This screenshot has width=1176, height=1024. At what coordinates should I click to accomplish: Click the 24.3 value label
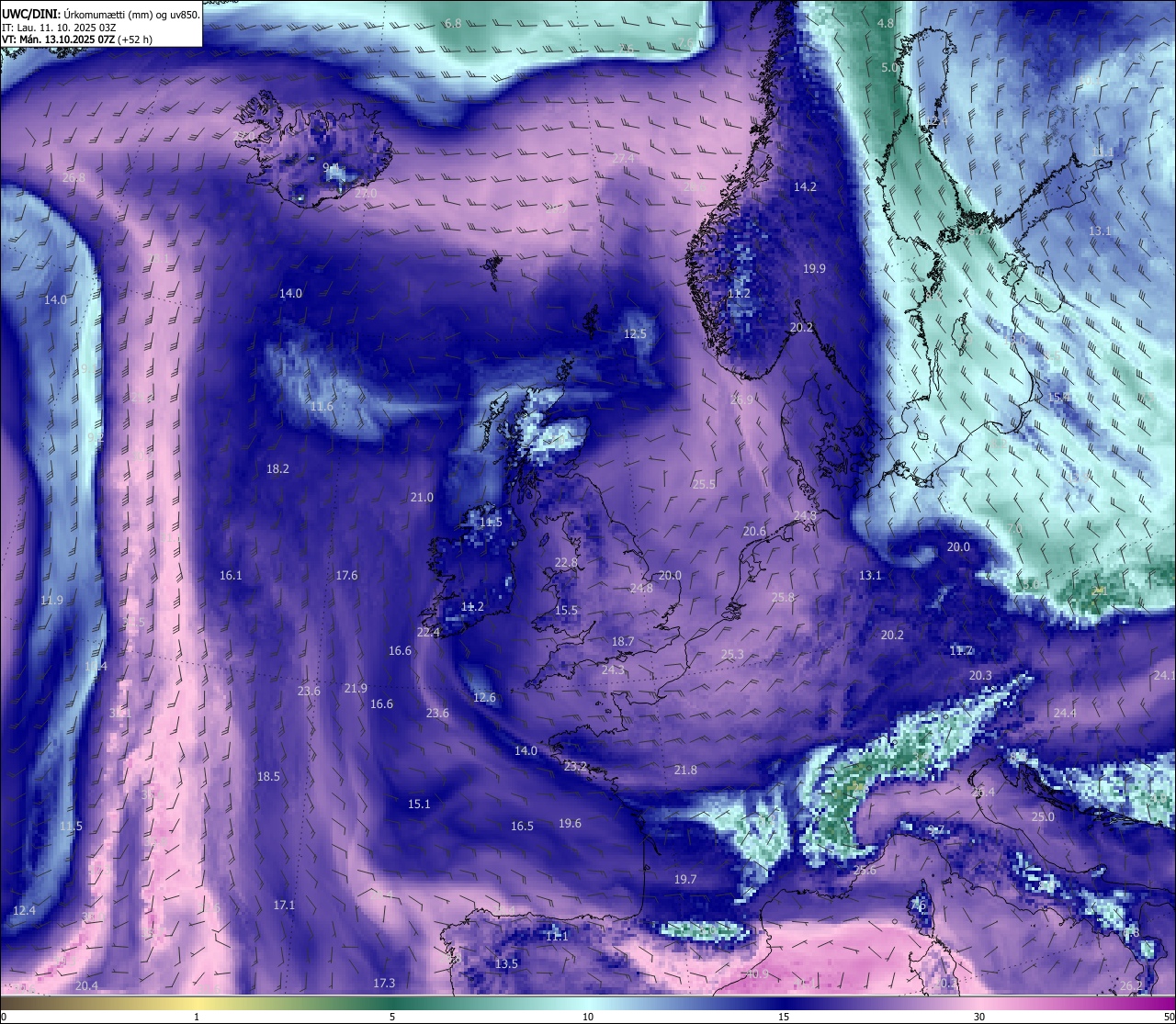coord(613,670)
